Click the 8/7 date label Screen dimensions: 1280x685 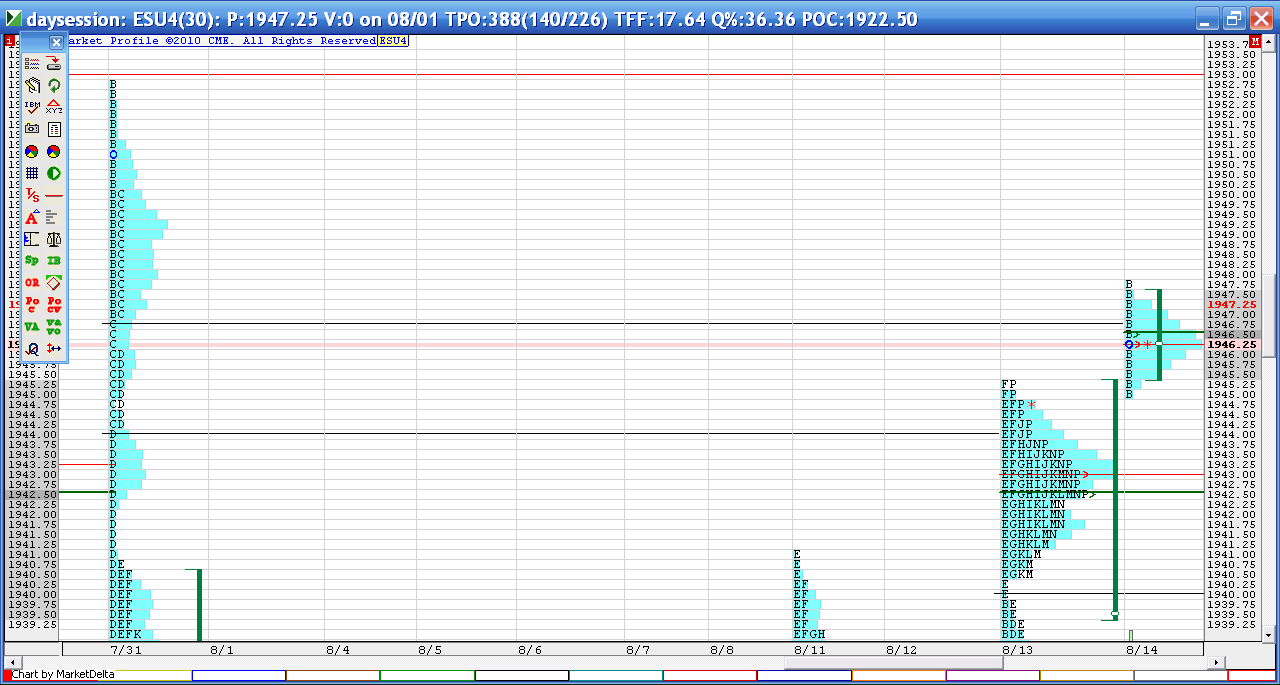(x=638, y=649)
